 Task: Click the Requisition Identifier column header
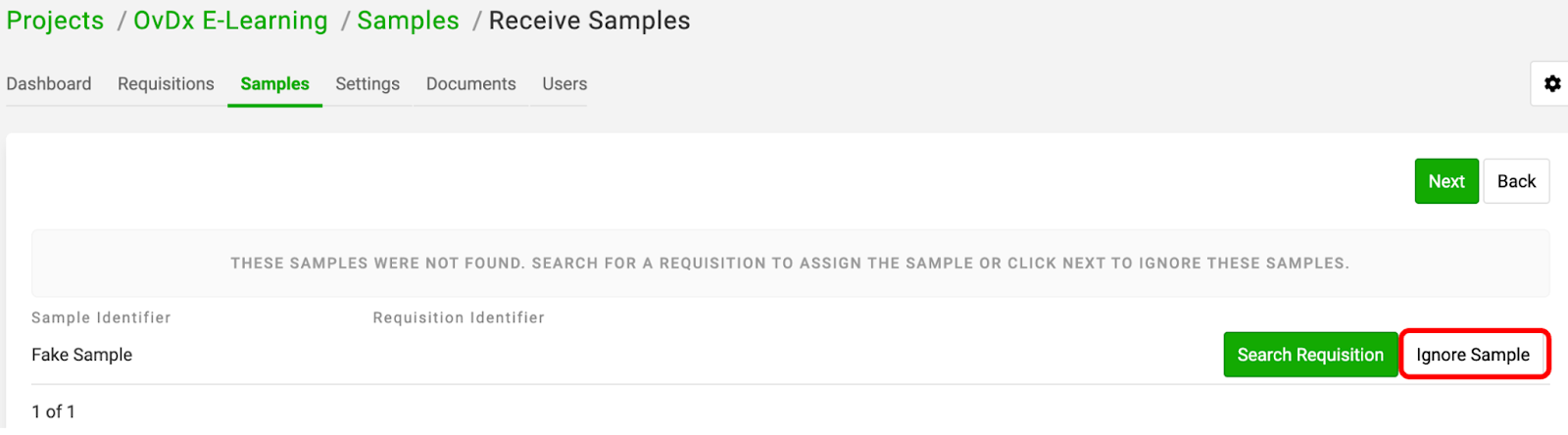(x=459, y=317)
